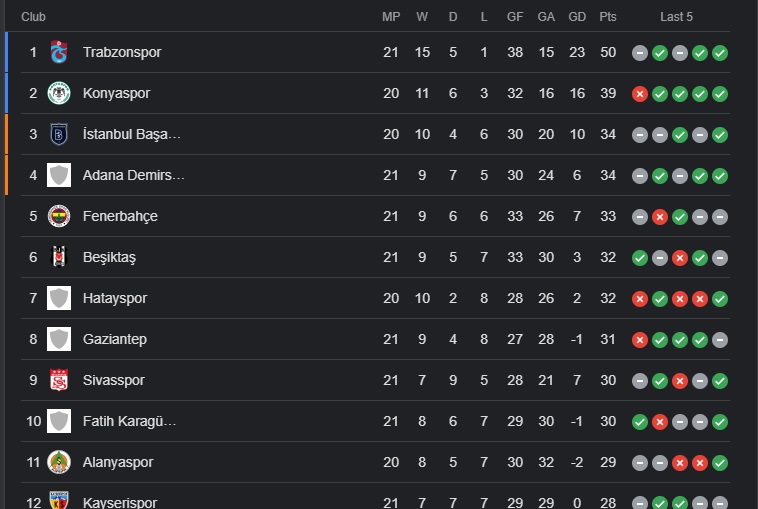Click the Club column header
The width and height of the screenshot is (758, 509).
[x=33, y=17]
